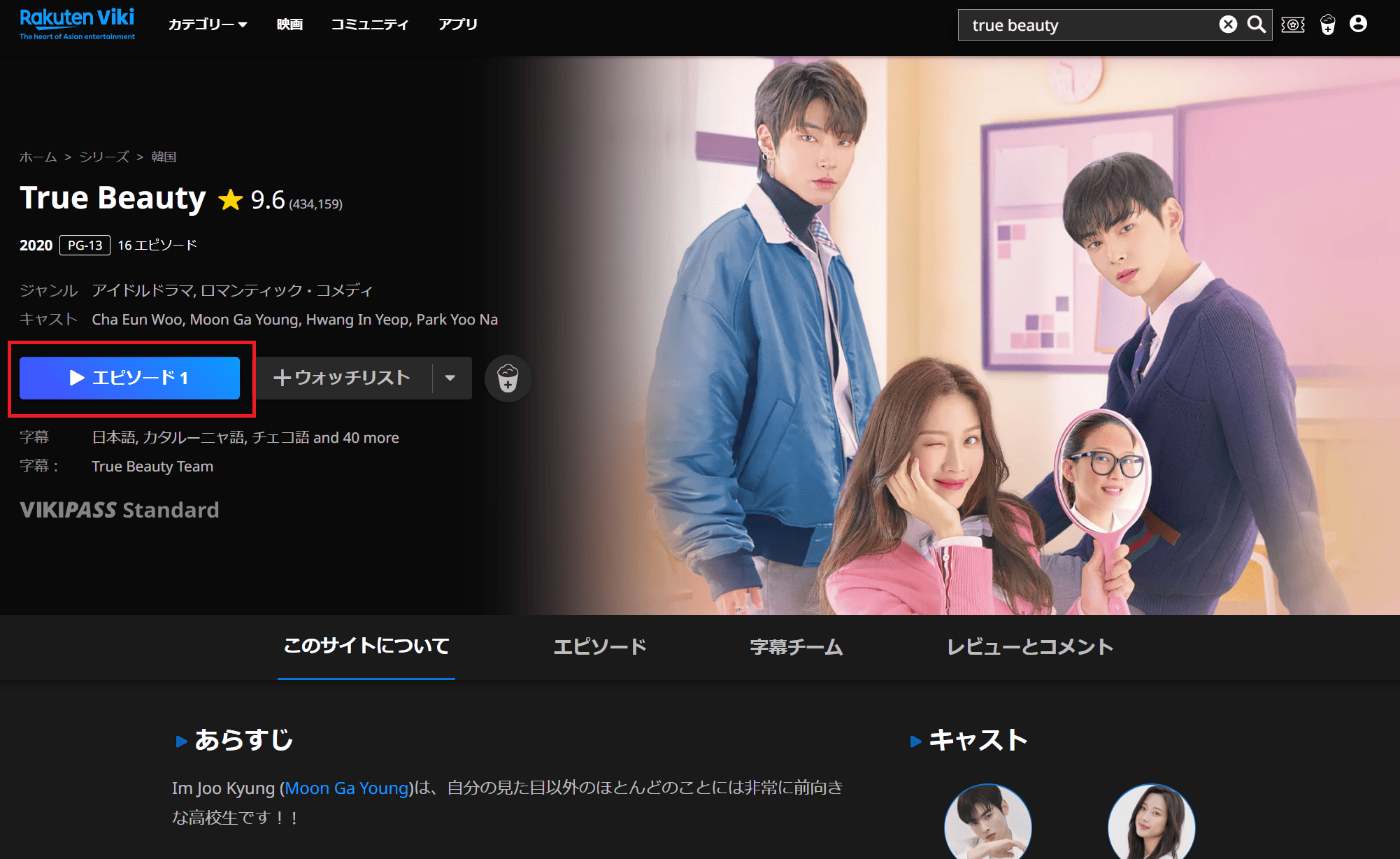Go to 韓国 breadcrumb

164,157
